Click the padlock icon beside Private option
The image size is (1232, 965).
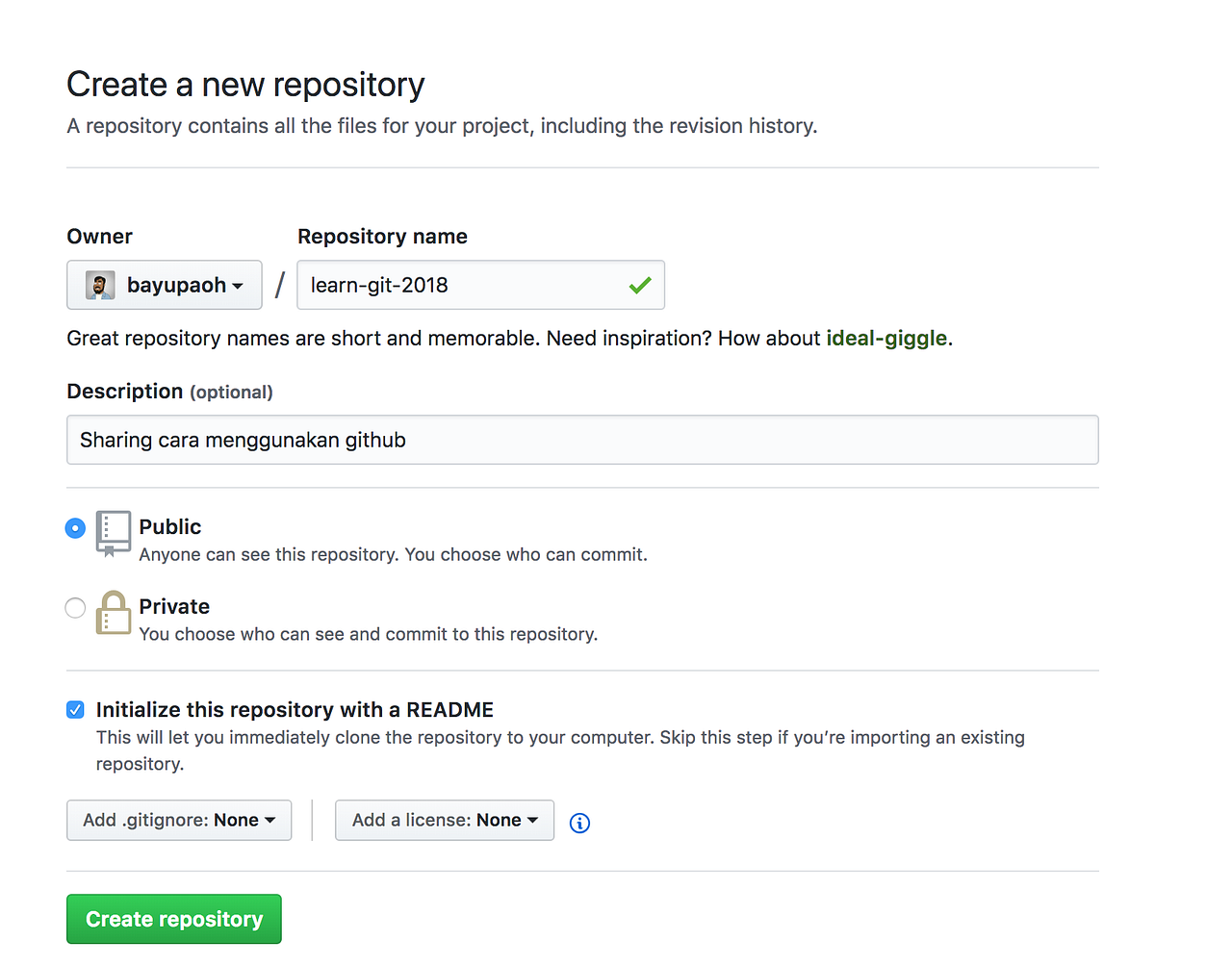pyautogui.click(x=113, y=615)
